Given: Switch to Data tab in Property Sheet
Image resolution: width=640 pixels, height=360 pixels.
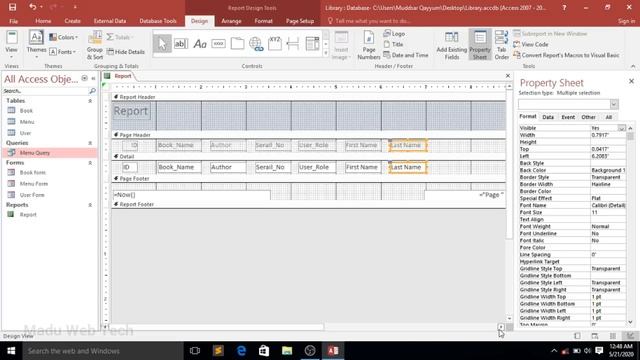Looking at the screenshot, I should pyautogui.click(x=548, y=118).
